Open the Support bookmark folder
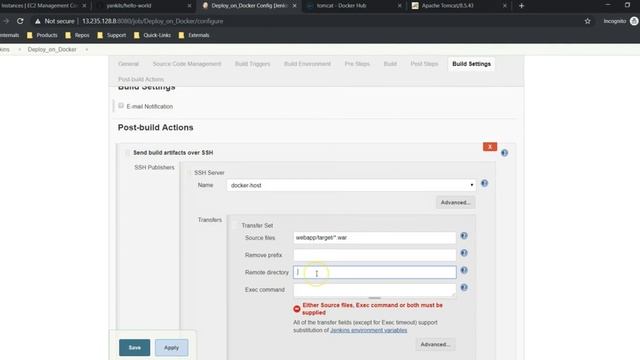The image size is (640, 360). (111, 35)
